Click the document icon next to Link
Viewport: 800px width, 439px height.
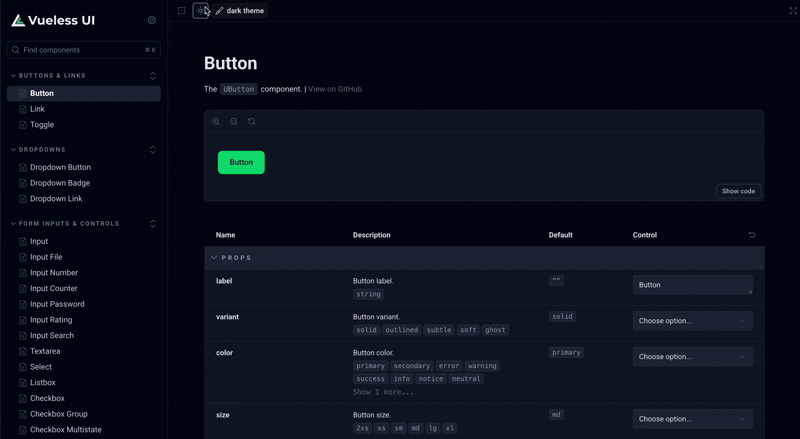pos(22,109)
